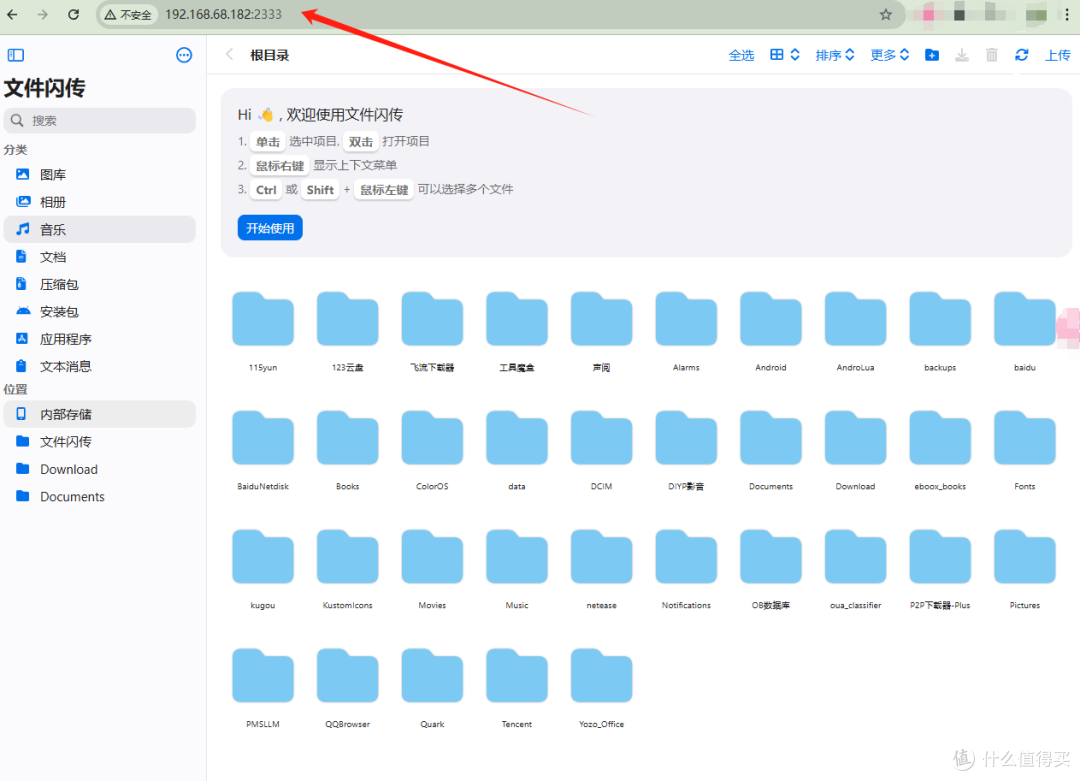Open the 安装包 APK category
This screenshot has height=781, width=1080.
tap(100, 312)
